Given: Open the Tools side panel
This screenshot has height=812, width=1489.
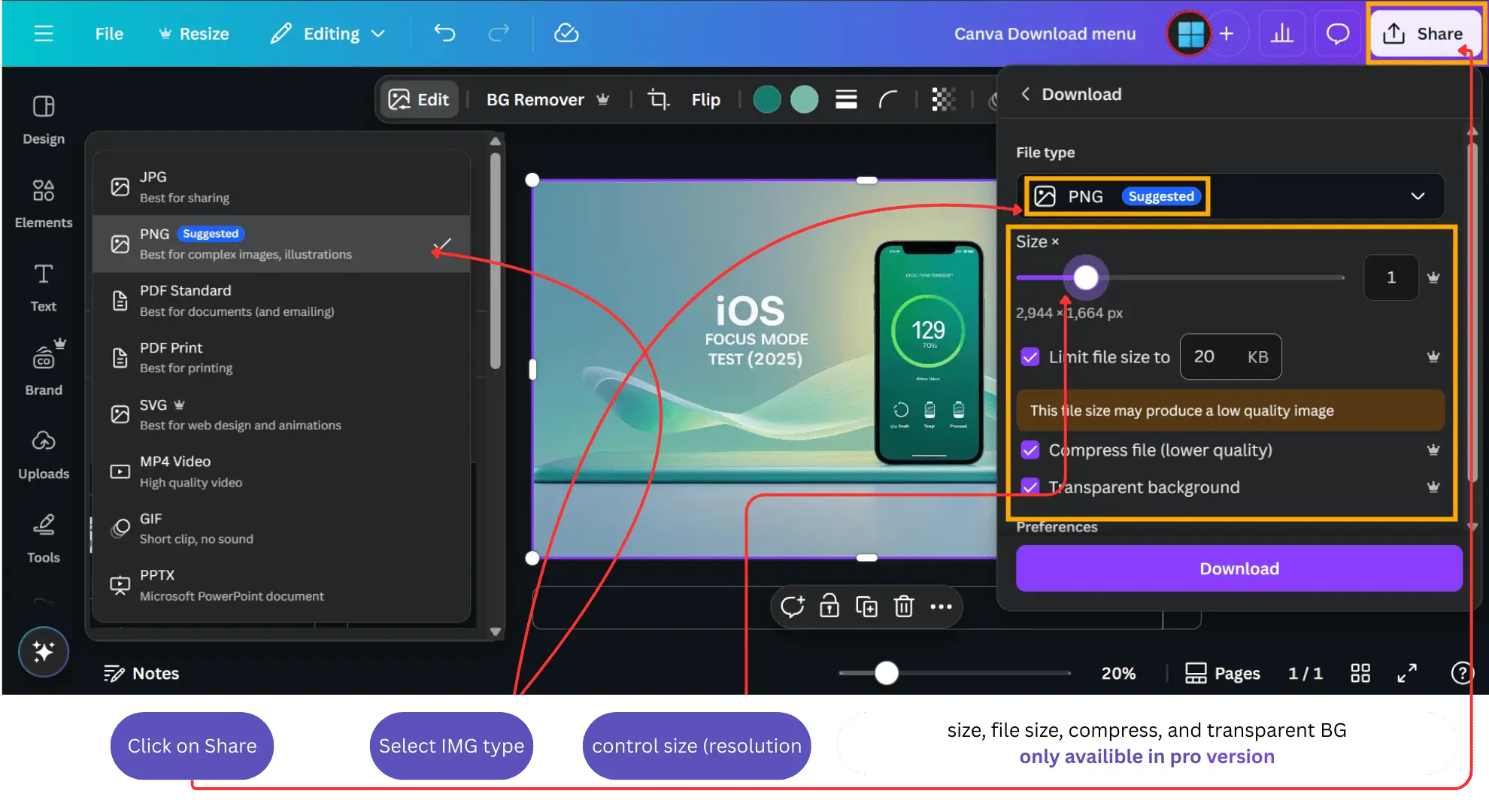Looking at the screenshot, I should [x=44, y=538].
